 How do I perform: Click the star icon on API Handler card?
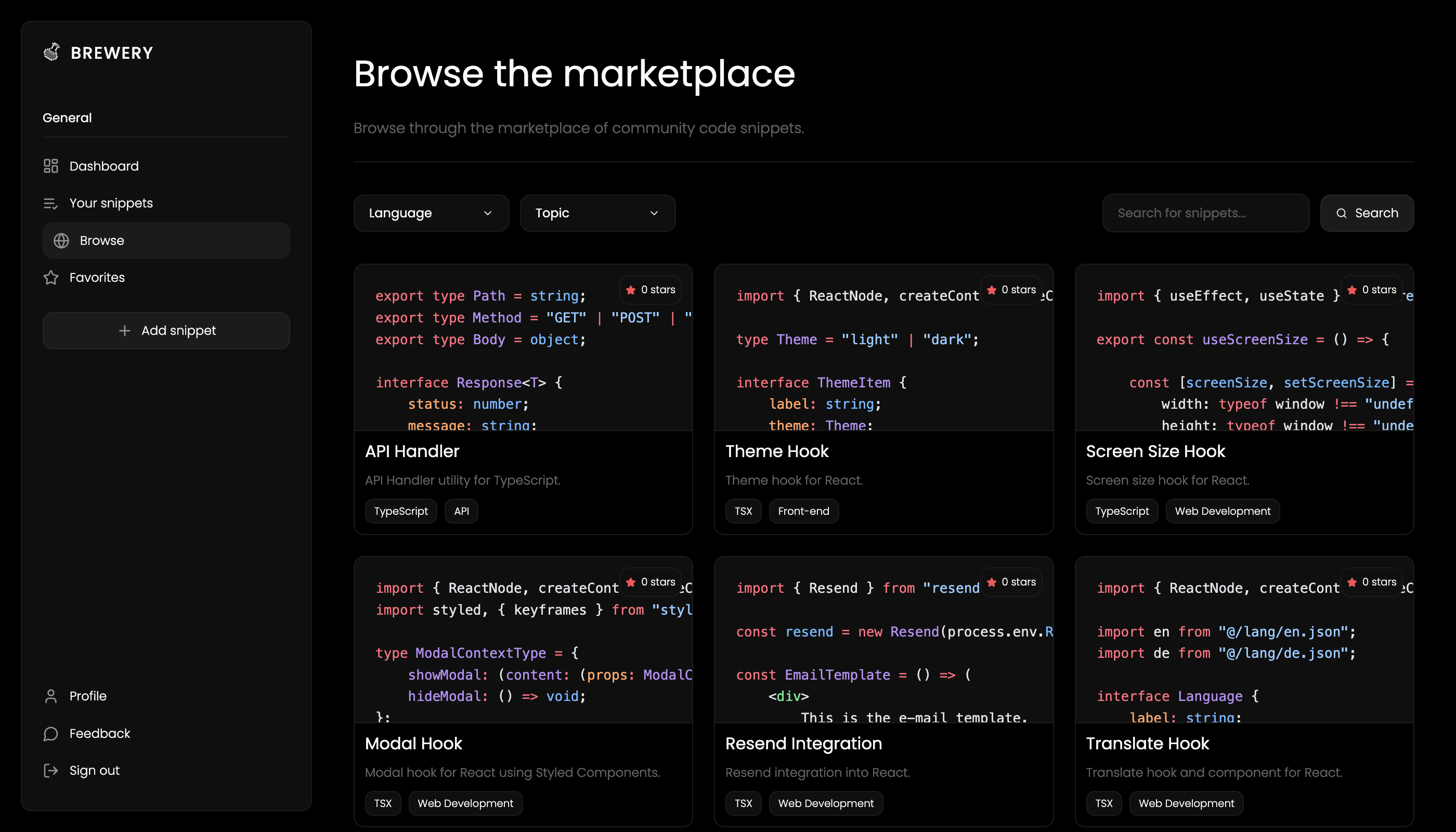pyautogui.click(x=631, y=290)
